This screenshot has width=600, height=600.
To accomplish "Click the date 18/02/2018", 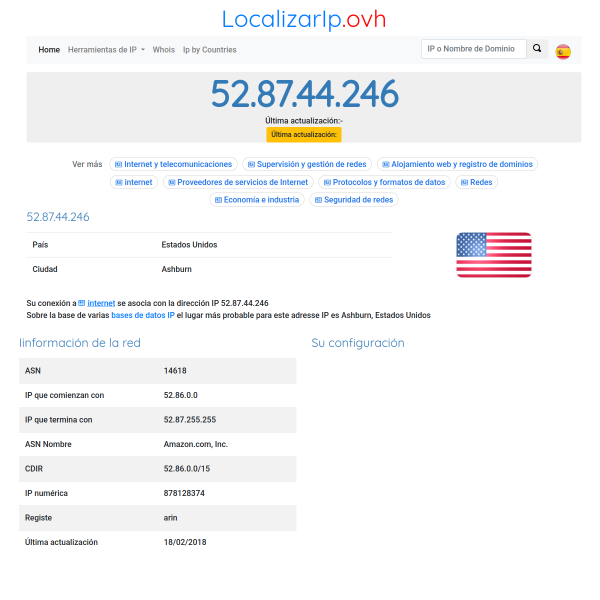I will coord(185,542).
